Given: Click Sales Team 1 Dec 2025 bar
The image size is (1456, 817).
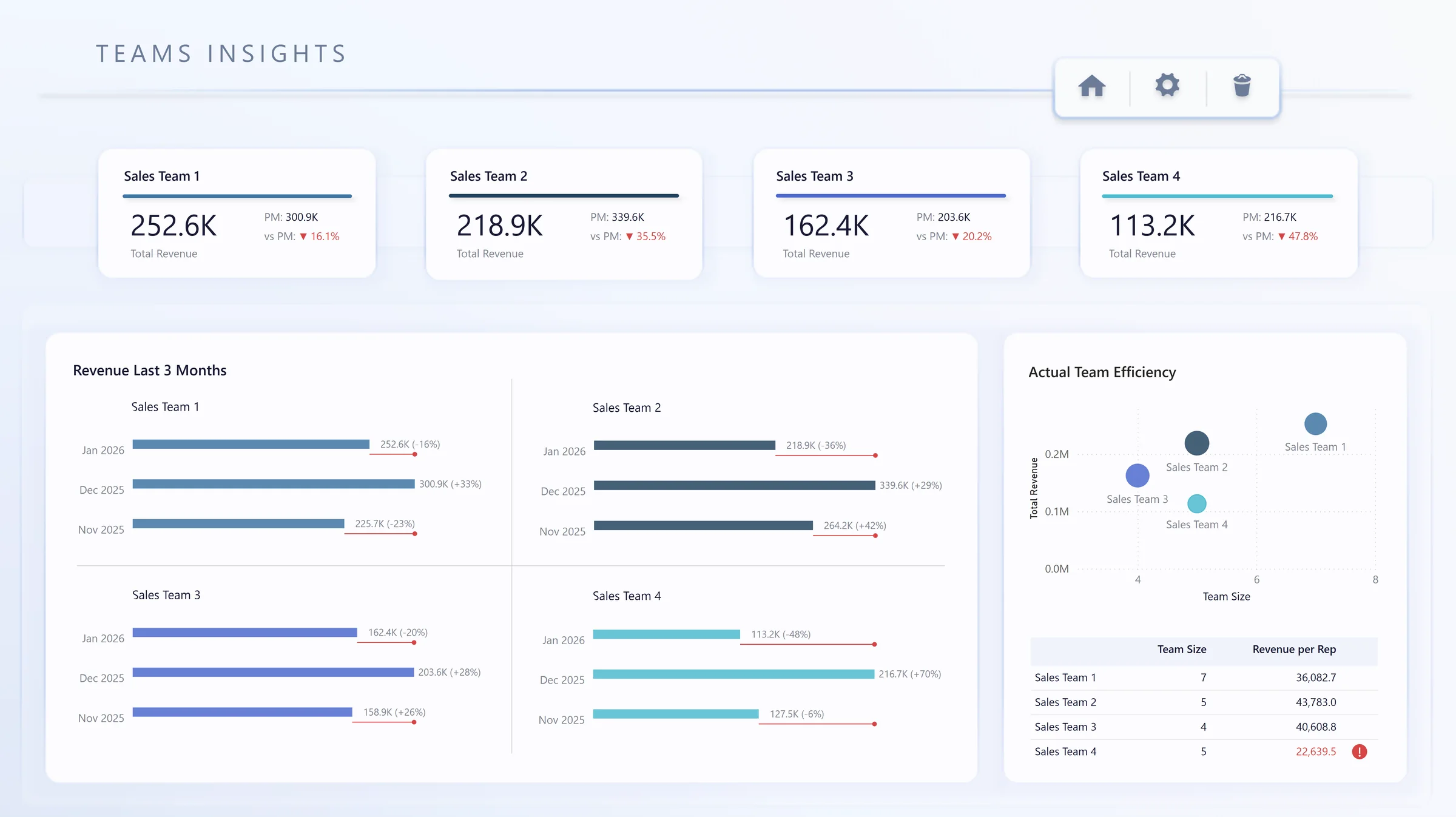Looking at the screenshot, I should tap(274, 484).
